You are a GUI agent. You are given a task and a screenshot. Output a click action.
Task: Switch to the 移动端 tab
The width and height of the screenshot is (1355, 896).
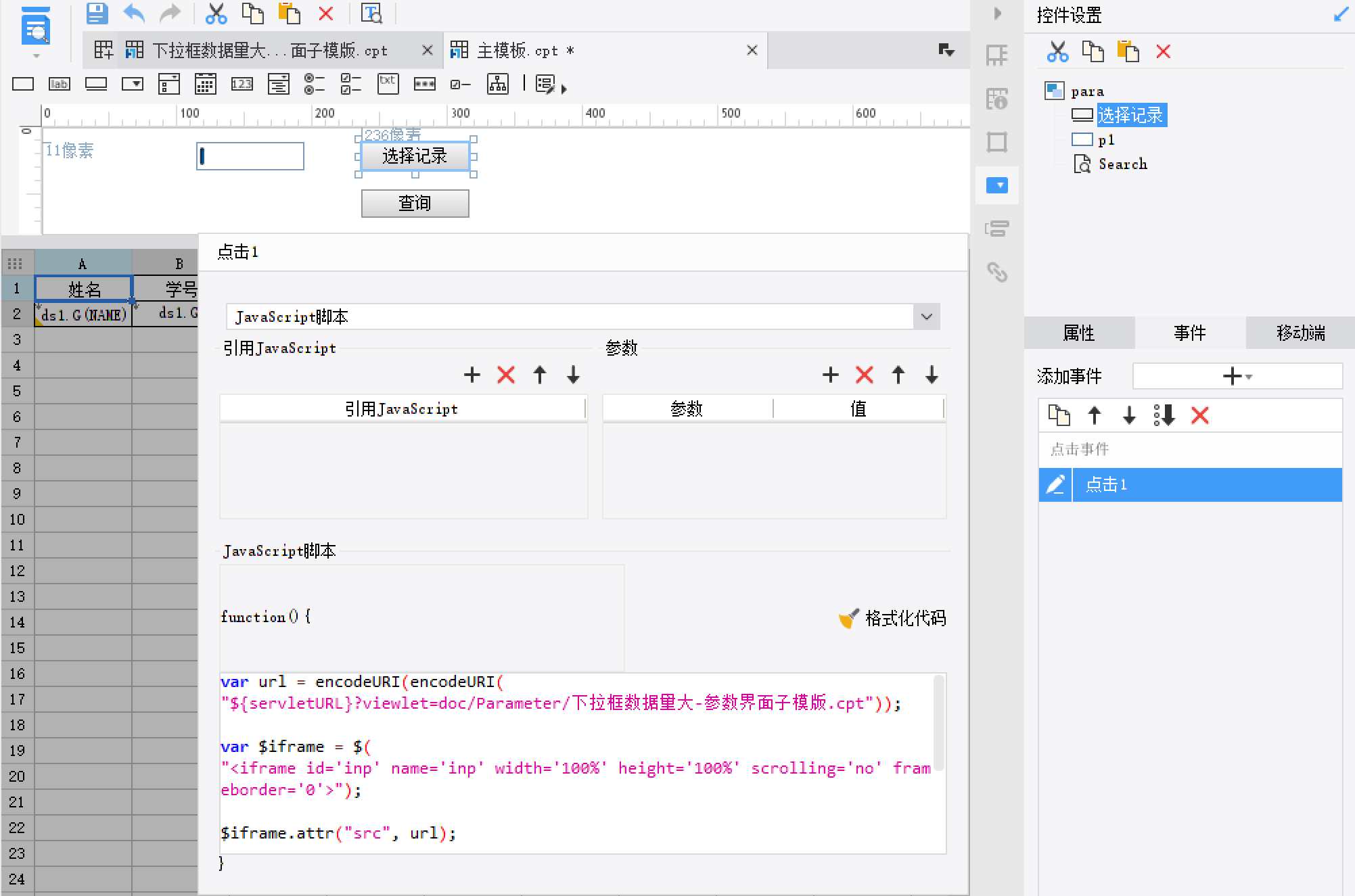[1300, 333]
